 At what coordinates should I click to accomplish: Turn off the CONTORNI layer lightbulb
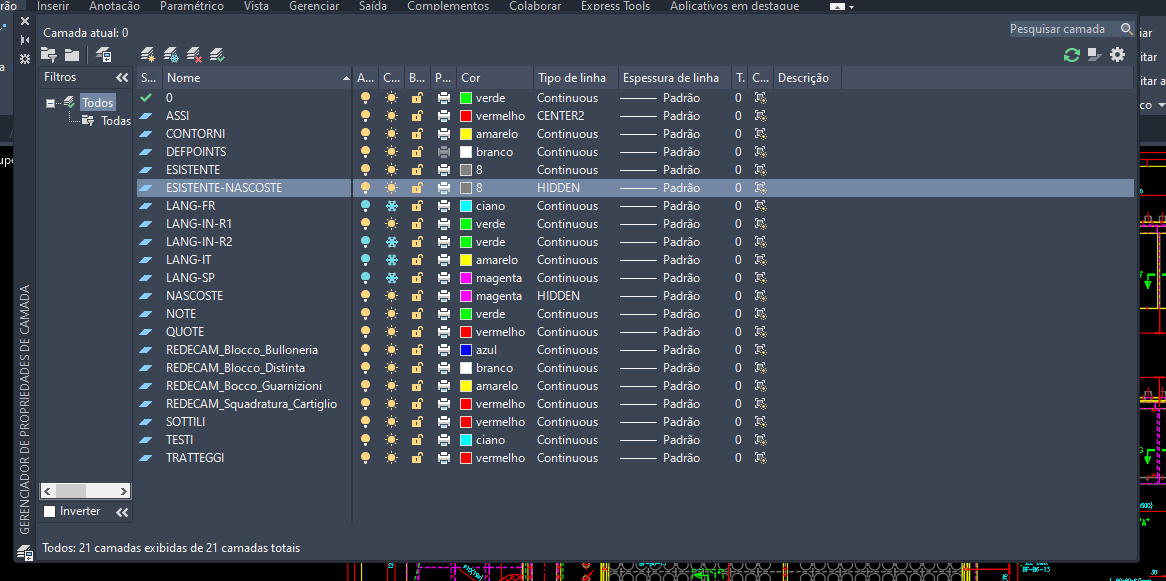(x=366, y=134)
